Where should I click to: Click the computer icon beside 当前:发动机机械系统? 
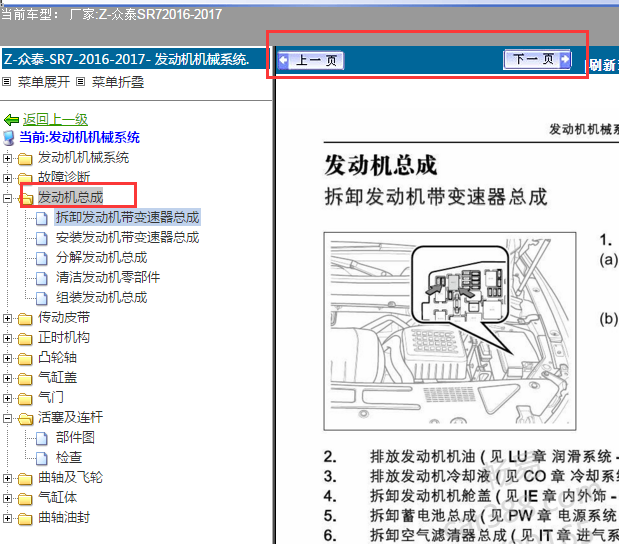tap(9, 138)
